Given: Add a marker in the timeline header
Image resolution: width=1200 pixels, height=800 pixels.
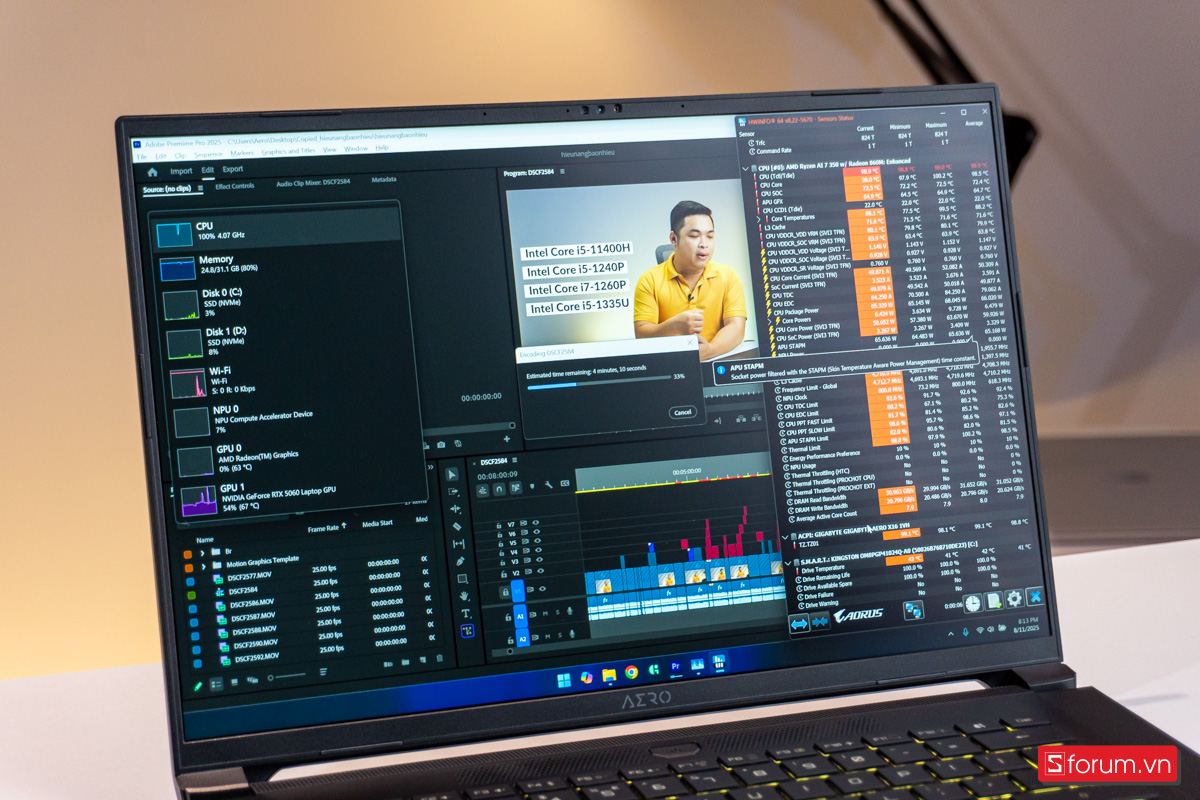Looking at the screenshot, I should [x=531, y=487].
